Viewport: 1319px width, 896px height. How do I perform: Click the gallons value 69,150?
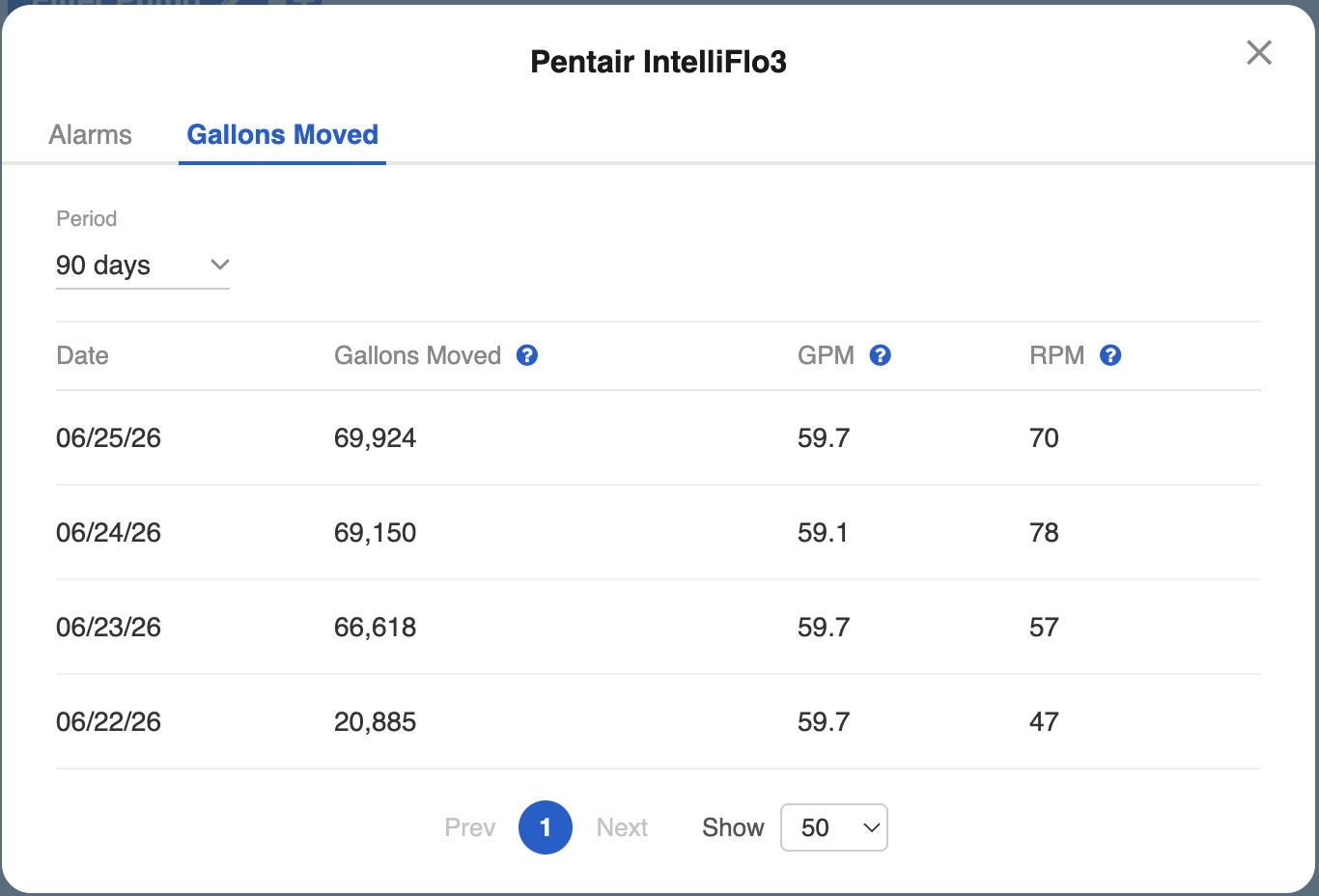pos(376,533)
